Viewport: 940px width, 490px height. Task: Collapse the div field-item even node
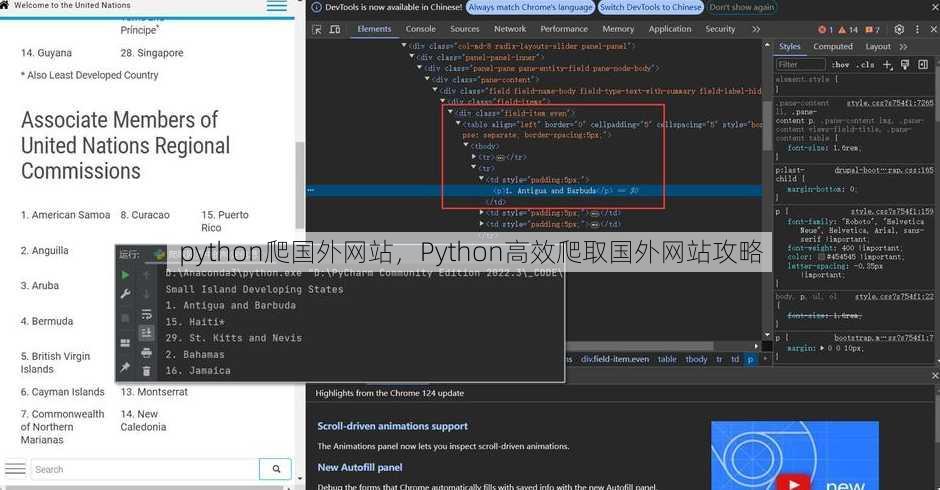point(451,112)
